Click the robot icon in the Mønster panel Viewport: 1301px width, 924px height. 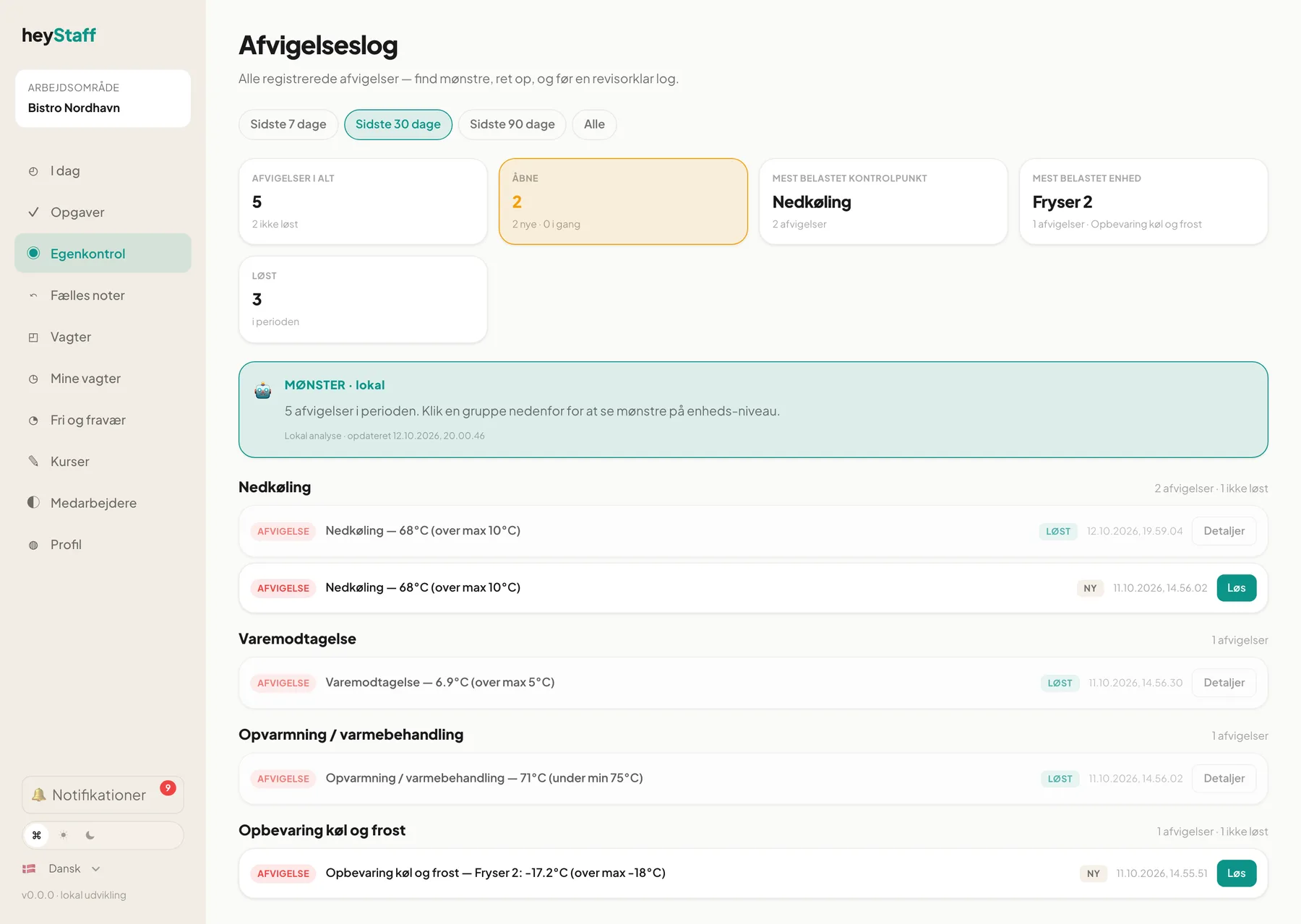coord(262,391)
